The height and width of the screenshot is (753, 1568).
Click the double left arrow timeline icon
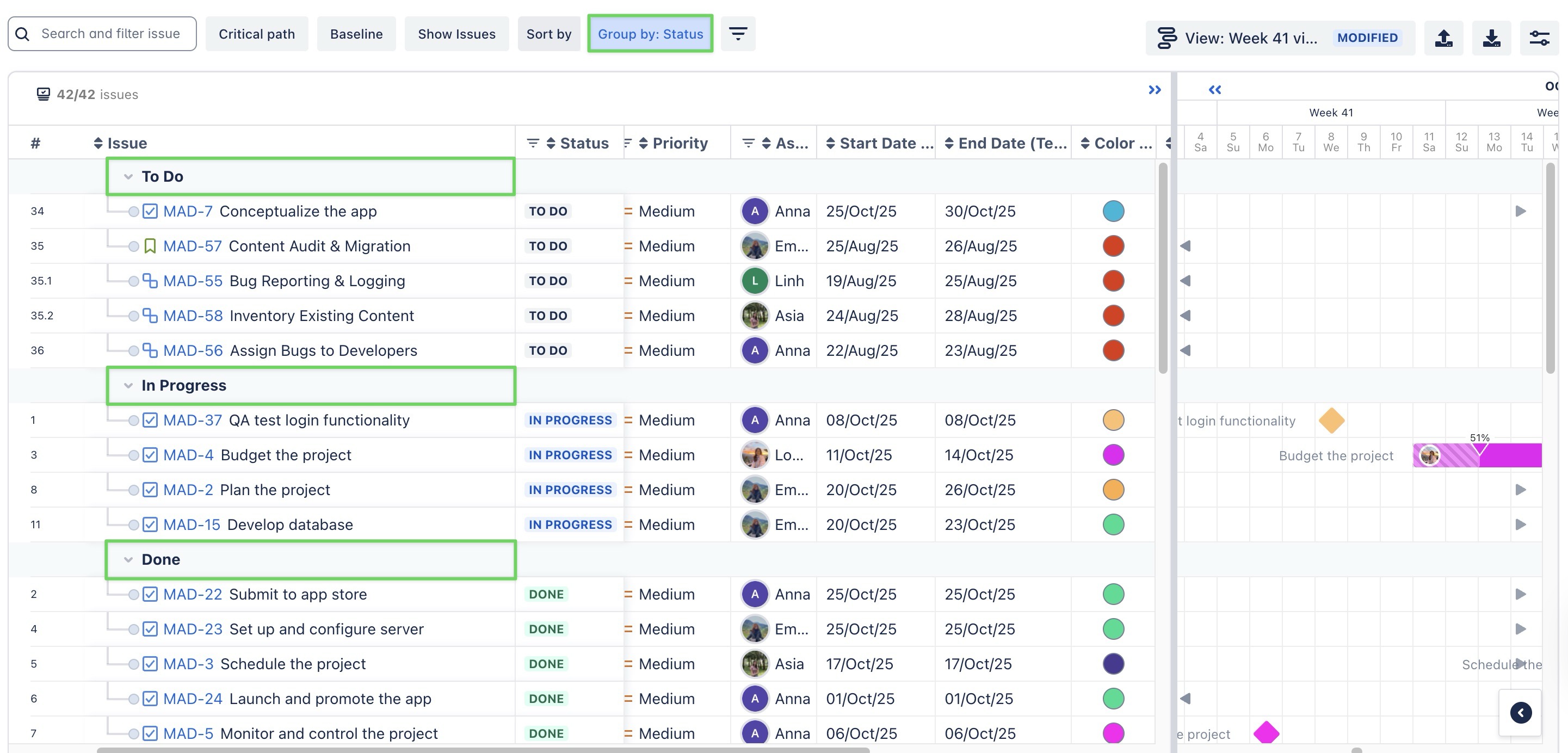1214,90
